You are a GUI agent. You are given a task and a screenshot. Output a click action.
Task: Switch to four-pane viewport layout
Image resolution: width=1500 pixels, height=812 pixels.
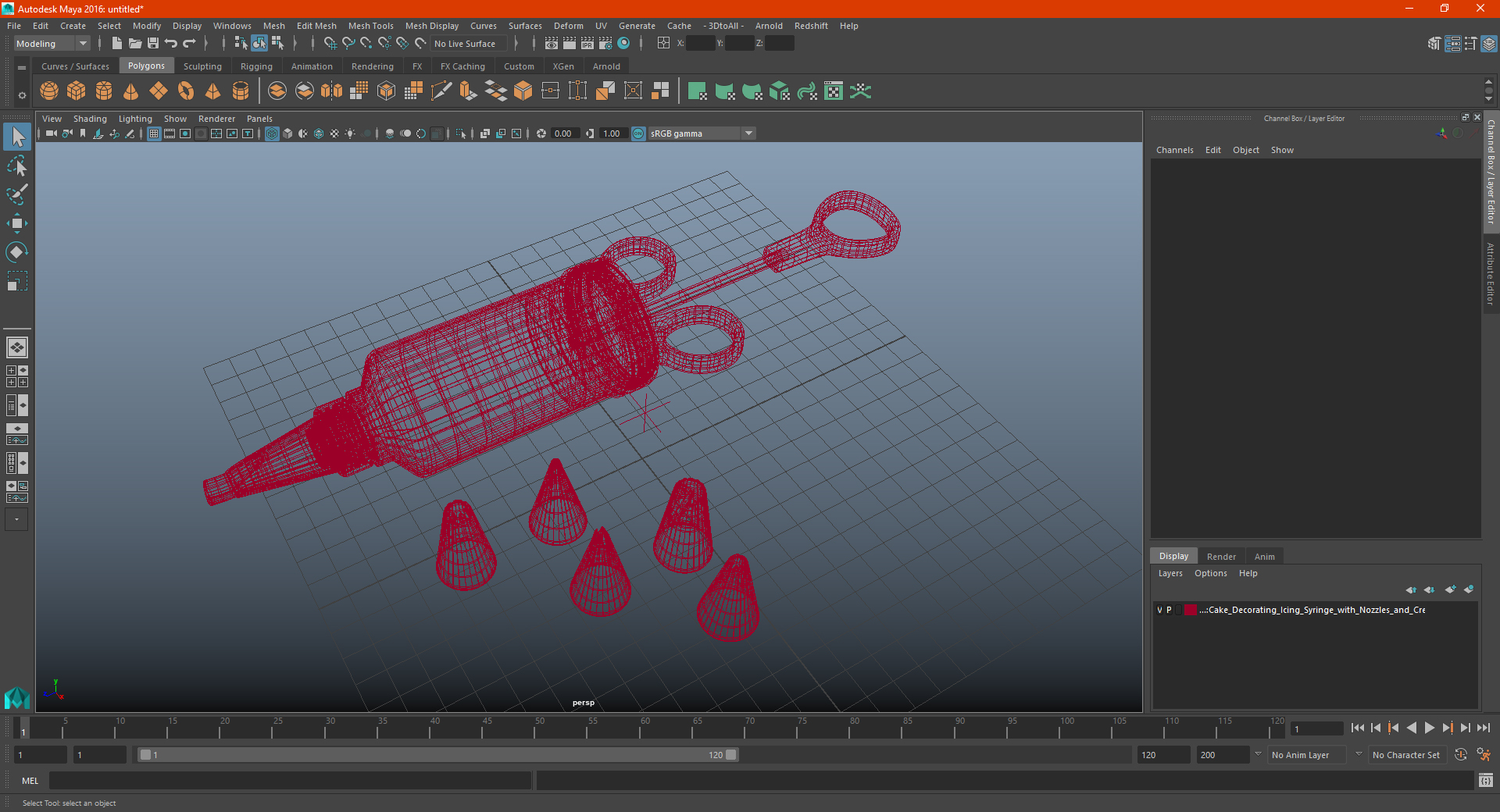(17, 376)
